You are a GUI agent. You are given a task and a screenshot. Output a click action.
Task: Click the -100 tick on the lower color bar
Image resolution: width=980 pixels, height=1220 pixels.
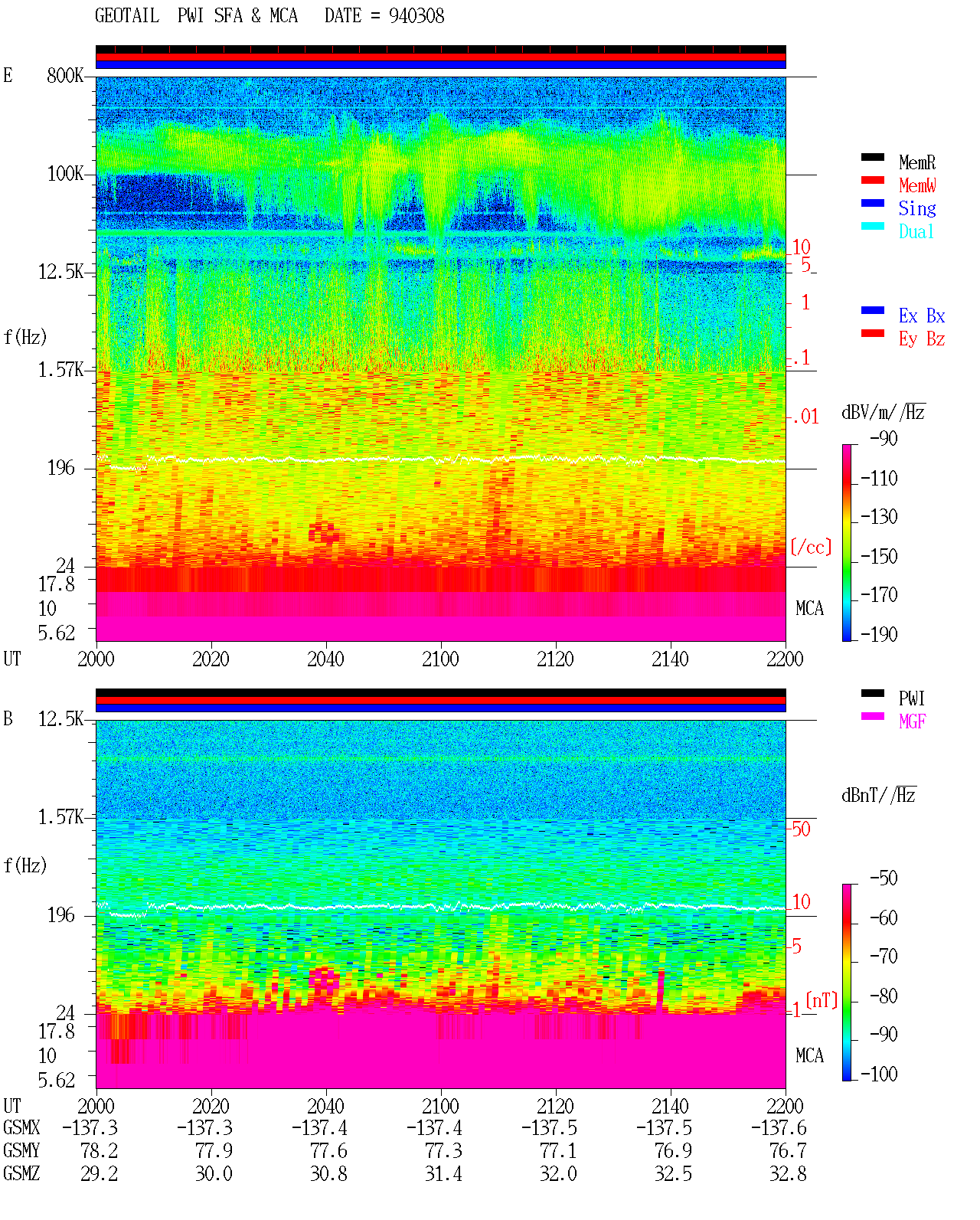[x=879, y=1074]
